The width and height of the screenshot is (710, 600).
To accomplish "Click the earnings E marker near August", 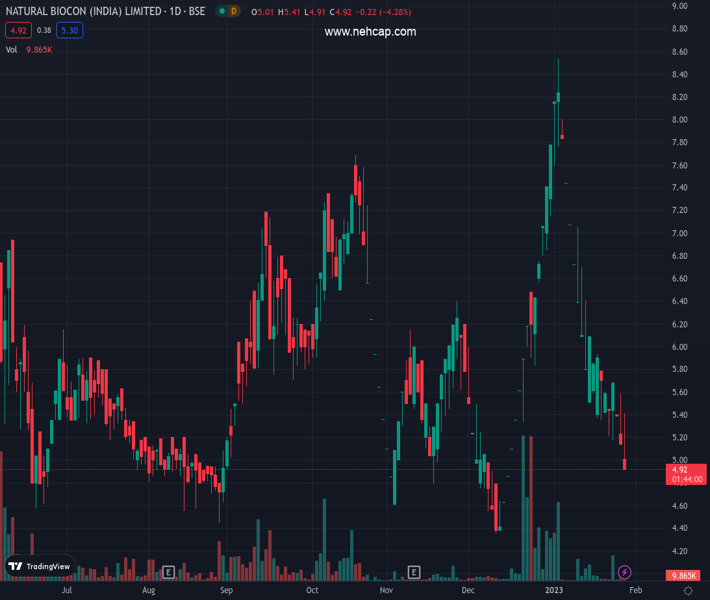I will pyautogui.click(x=168, y=572).
